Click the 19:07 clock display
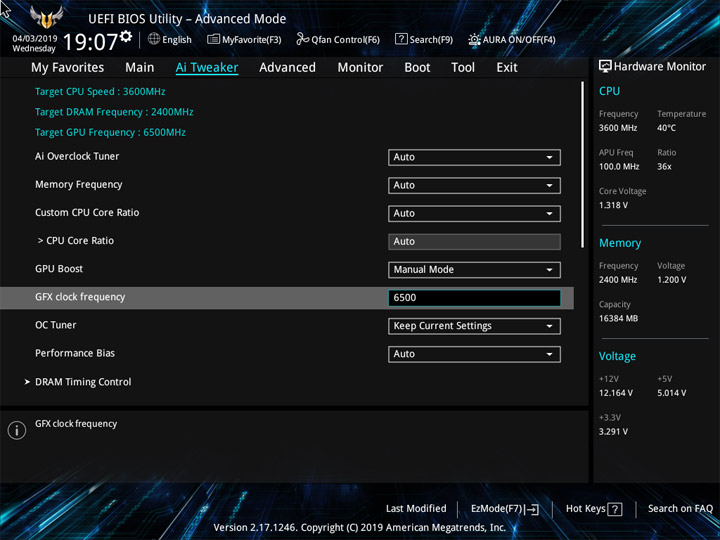 coord(90,42)
